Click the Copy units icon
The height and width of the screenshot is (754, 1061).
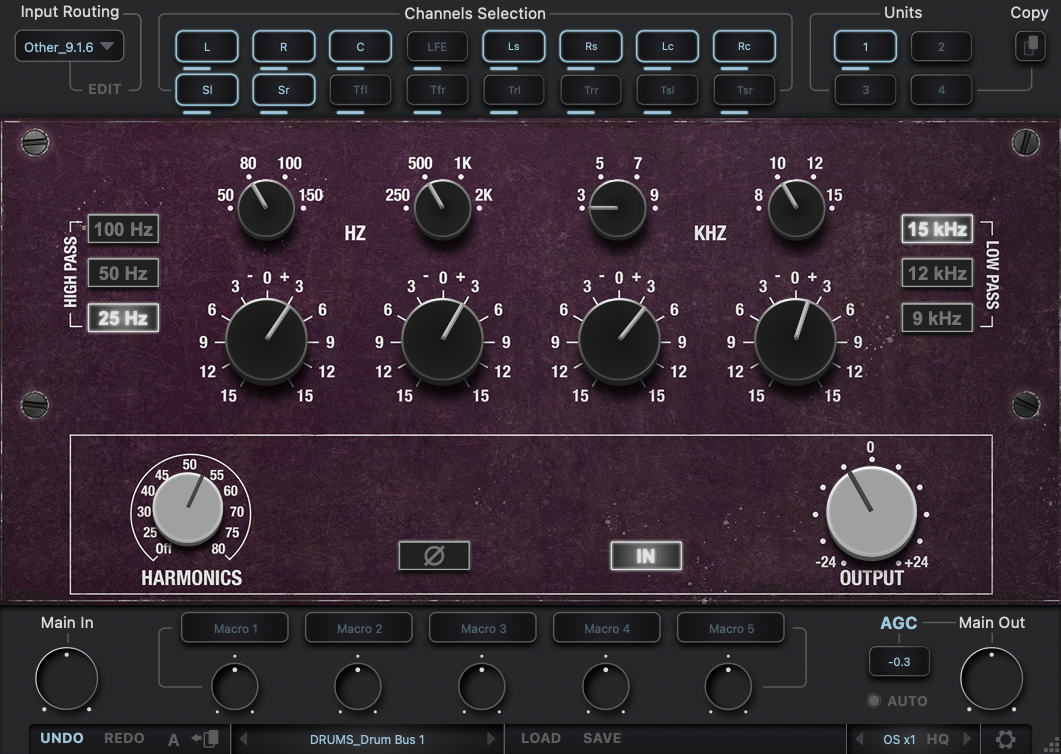point(1029,47)
